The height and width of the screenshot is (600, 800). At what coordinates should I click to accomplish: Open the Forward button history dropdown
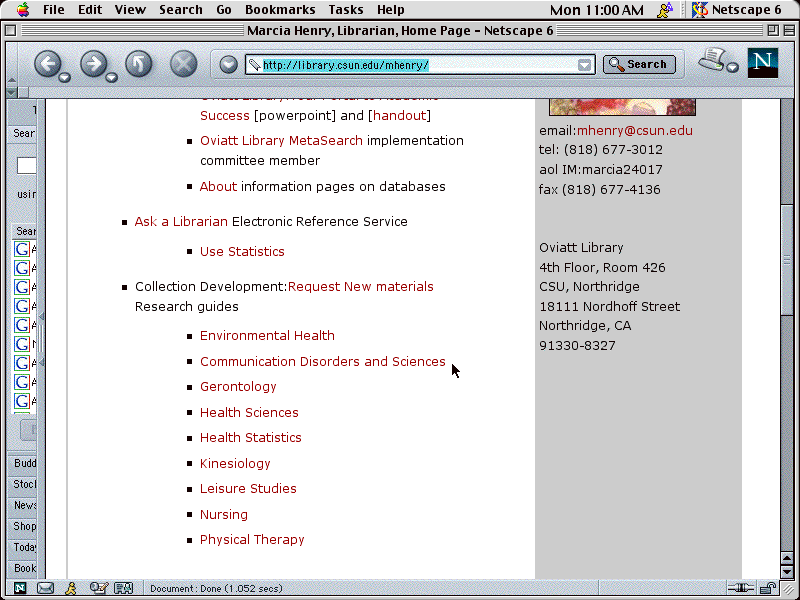112,78
